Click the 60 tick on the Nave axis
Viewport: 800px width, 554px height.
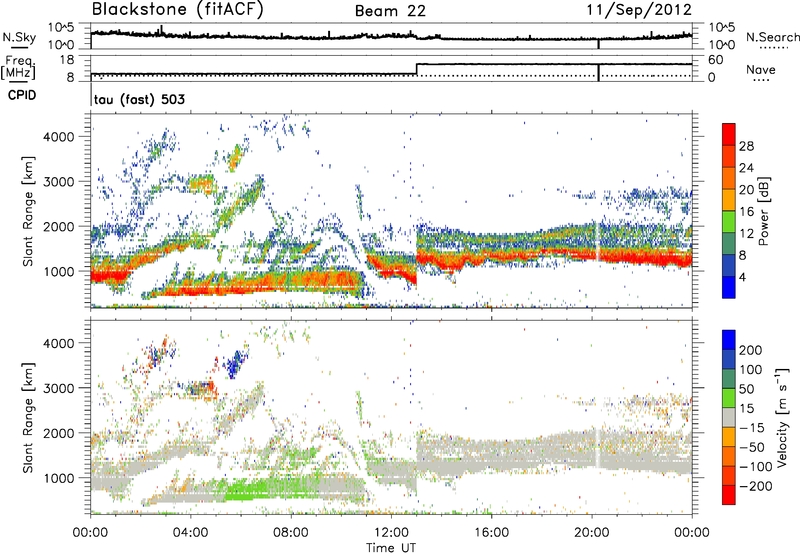coord(716,60)
